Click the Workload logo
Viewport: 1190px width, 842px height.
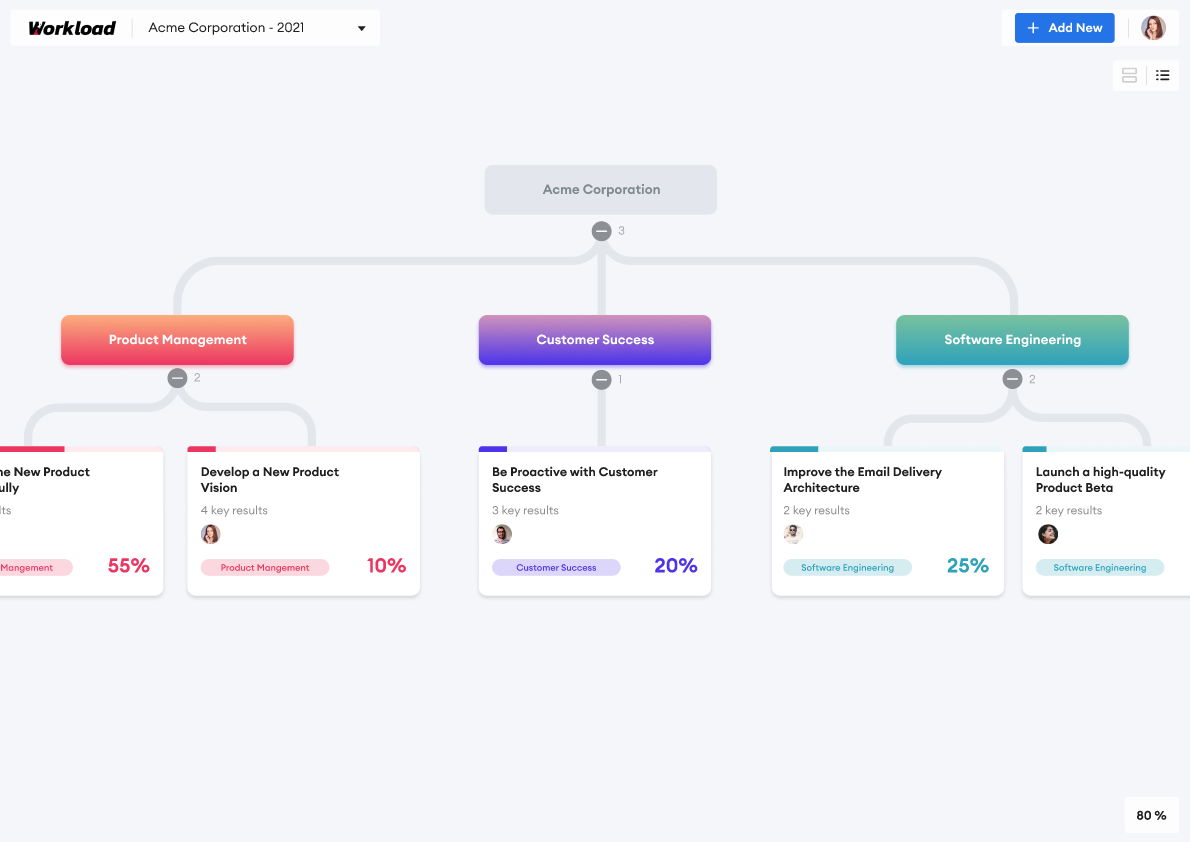(x=71, y=27)
